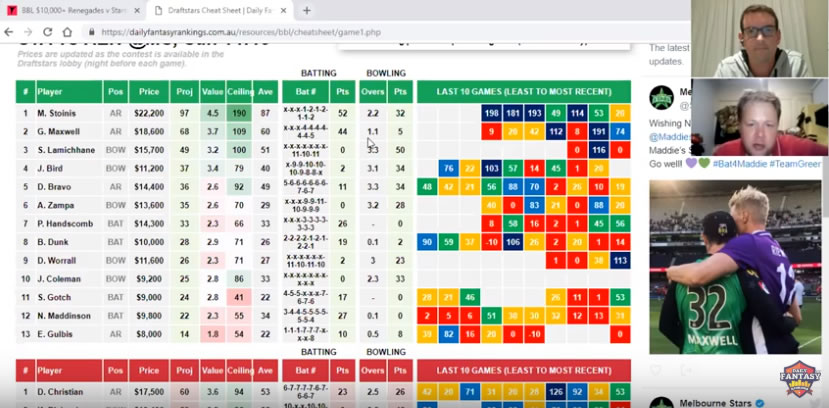This screenshot has height=408, width=829.
Task: Select player name D. Christian
Action: coord(60,392)
